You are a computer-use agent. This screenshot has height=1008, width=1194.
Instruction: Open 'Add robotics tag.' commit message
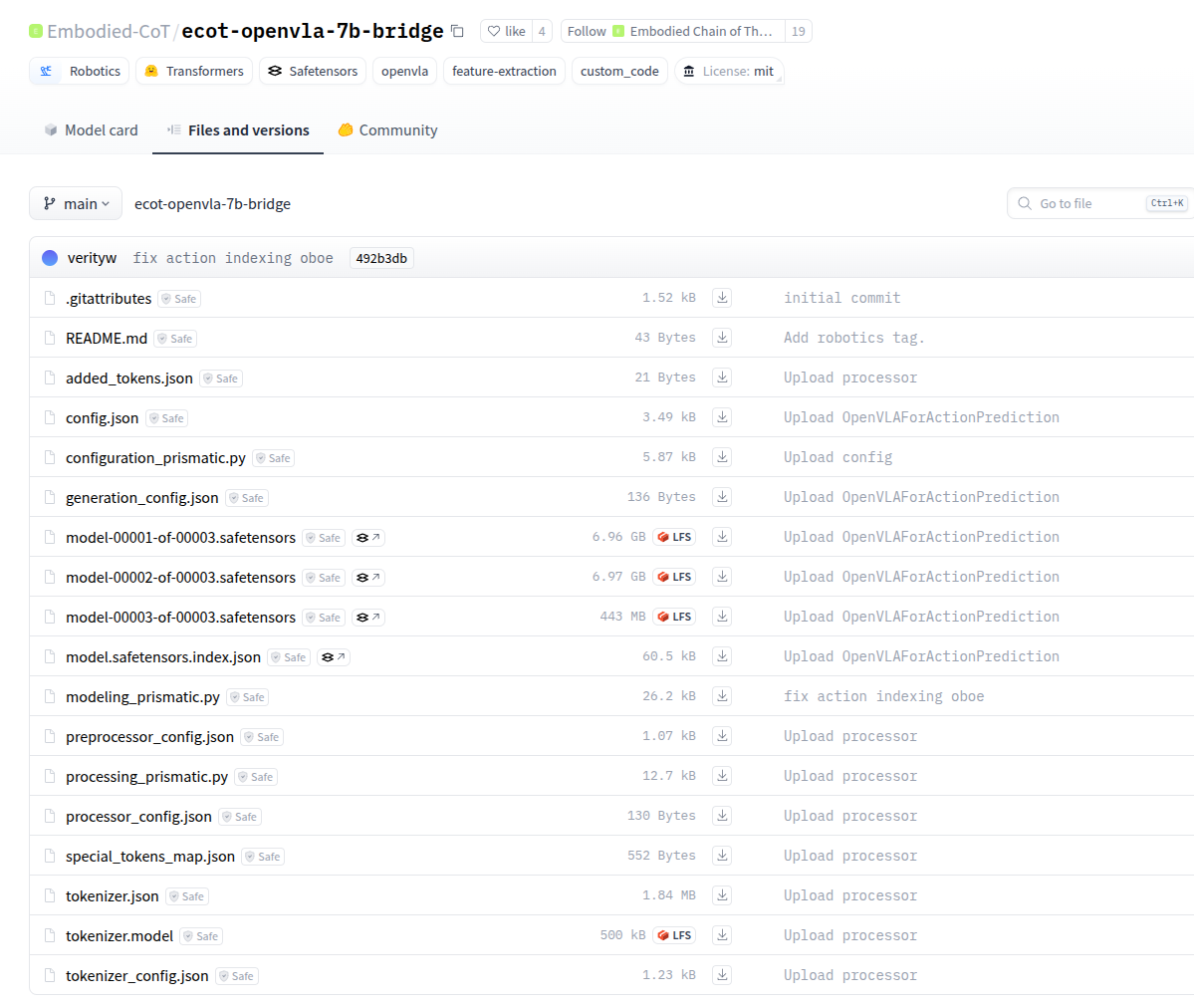[853, 338]
